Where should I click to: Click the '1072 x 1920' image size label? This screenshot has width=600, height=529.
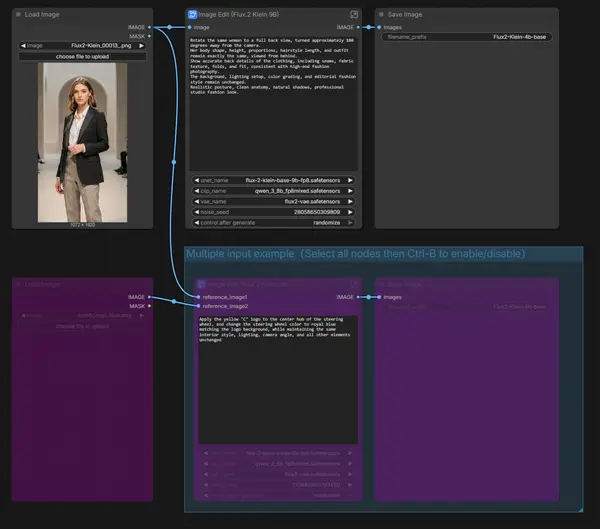tap(82, 225)
